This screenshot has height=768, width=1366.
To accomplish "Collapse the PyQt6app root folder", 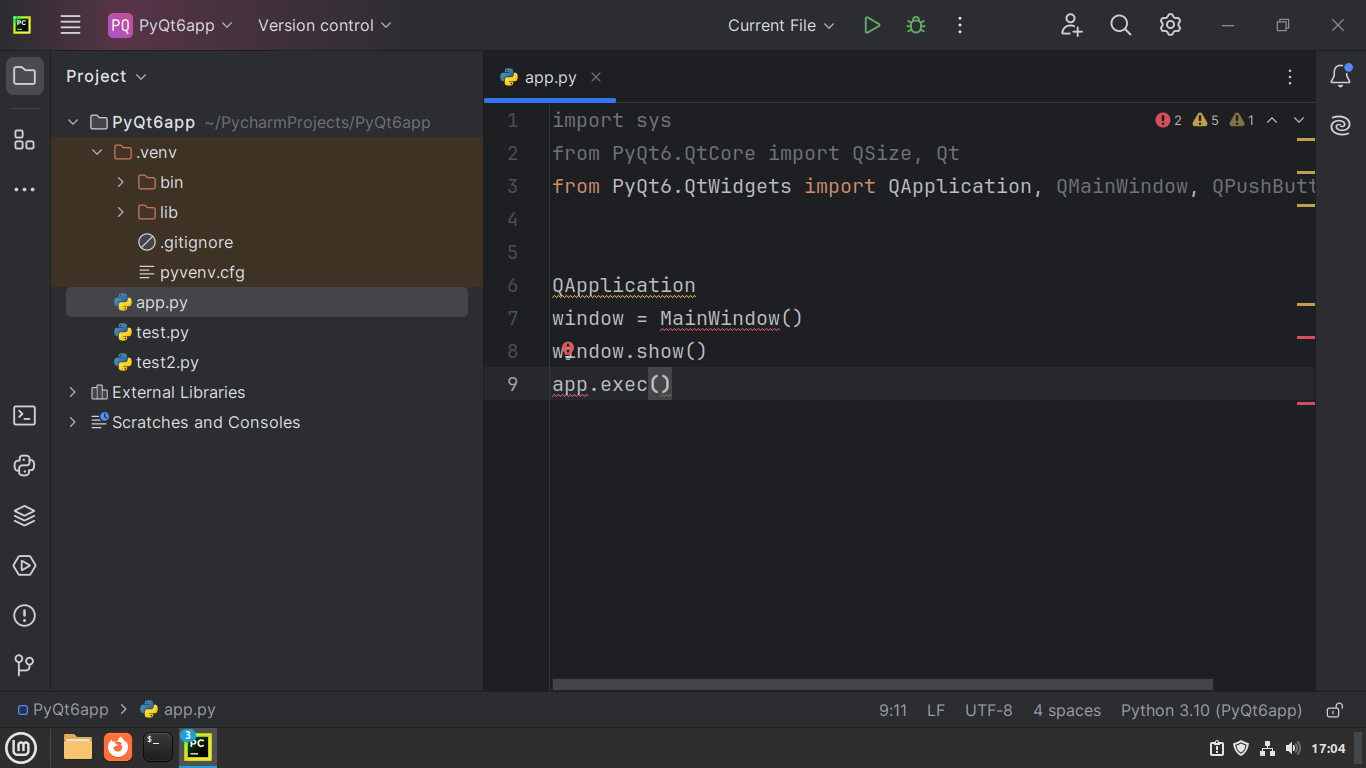I will (x=72, y=122).
